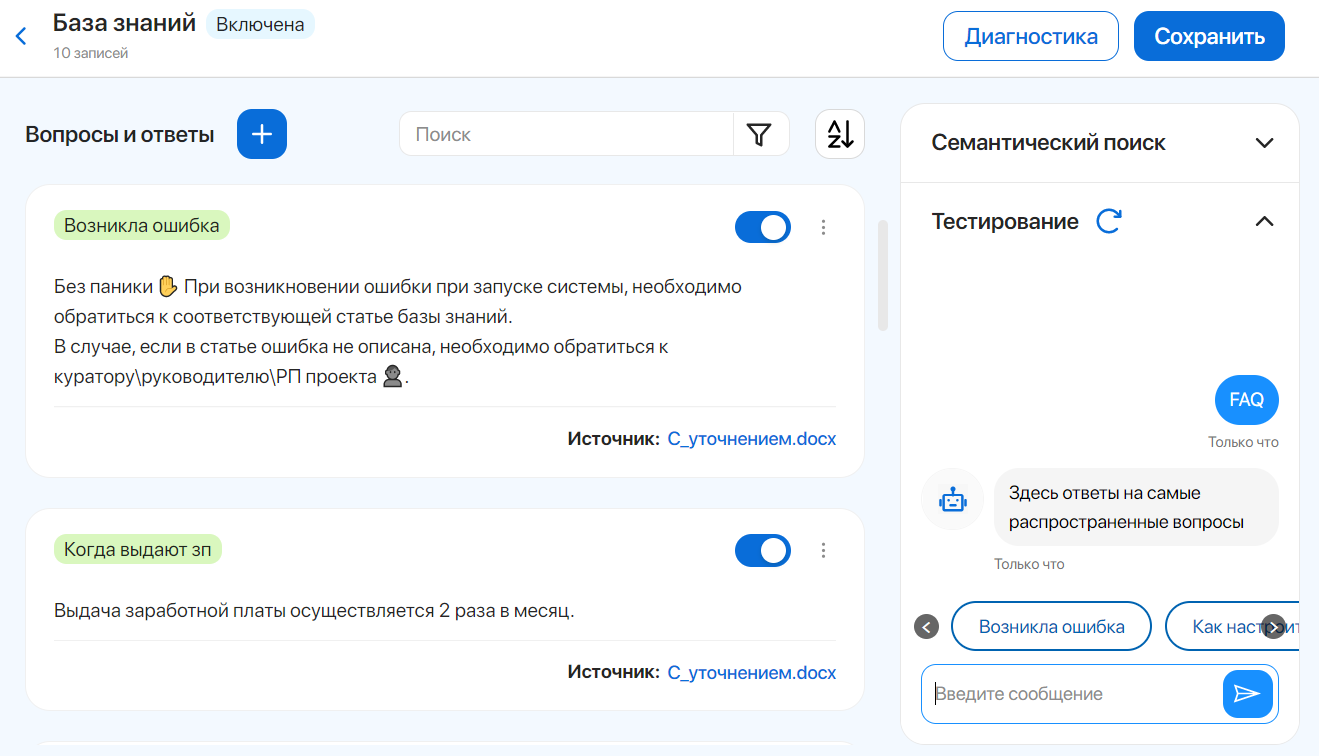The height and width of the screenshot is (756, 1319).
Task: Click the A-Z sort icon
Action: pyautogui.click(x=840, y=134)
